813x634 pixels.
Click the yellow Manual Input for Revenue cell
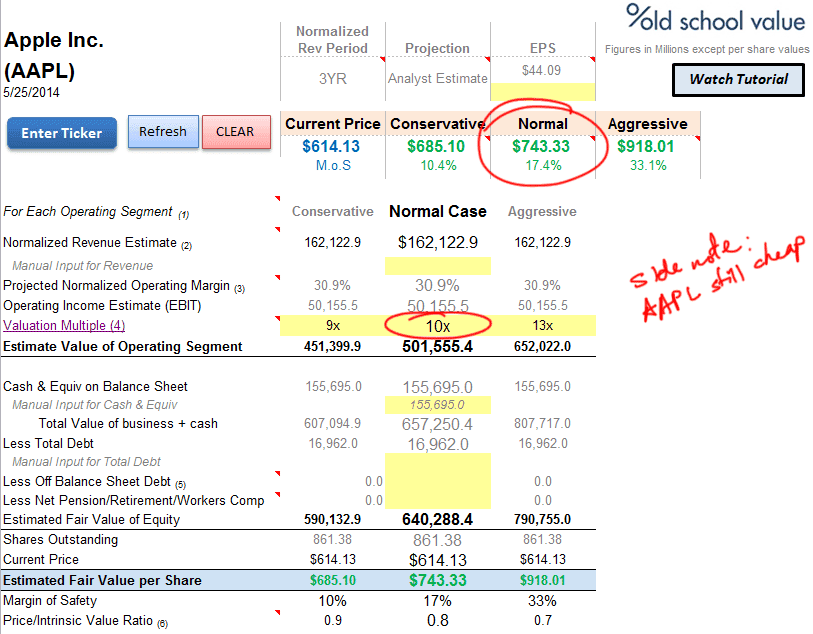coord(438,266)
